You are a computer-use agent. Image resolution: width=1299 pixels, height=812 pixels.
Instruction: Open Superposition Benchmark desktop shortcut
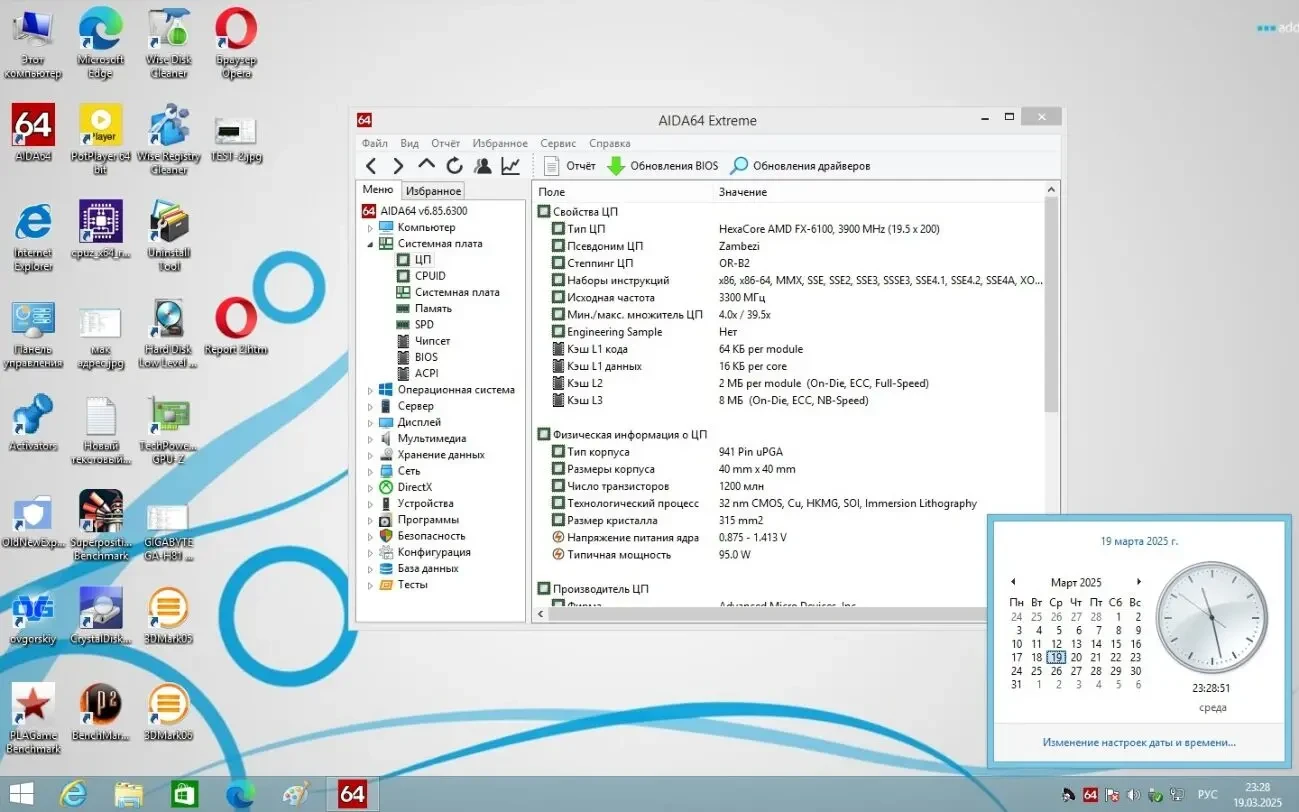[101, 525]
